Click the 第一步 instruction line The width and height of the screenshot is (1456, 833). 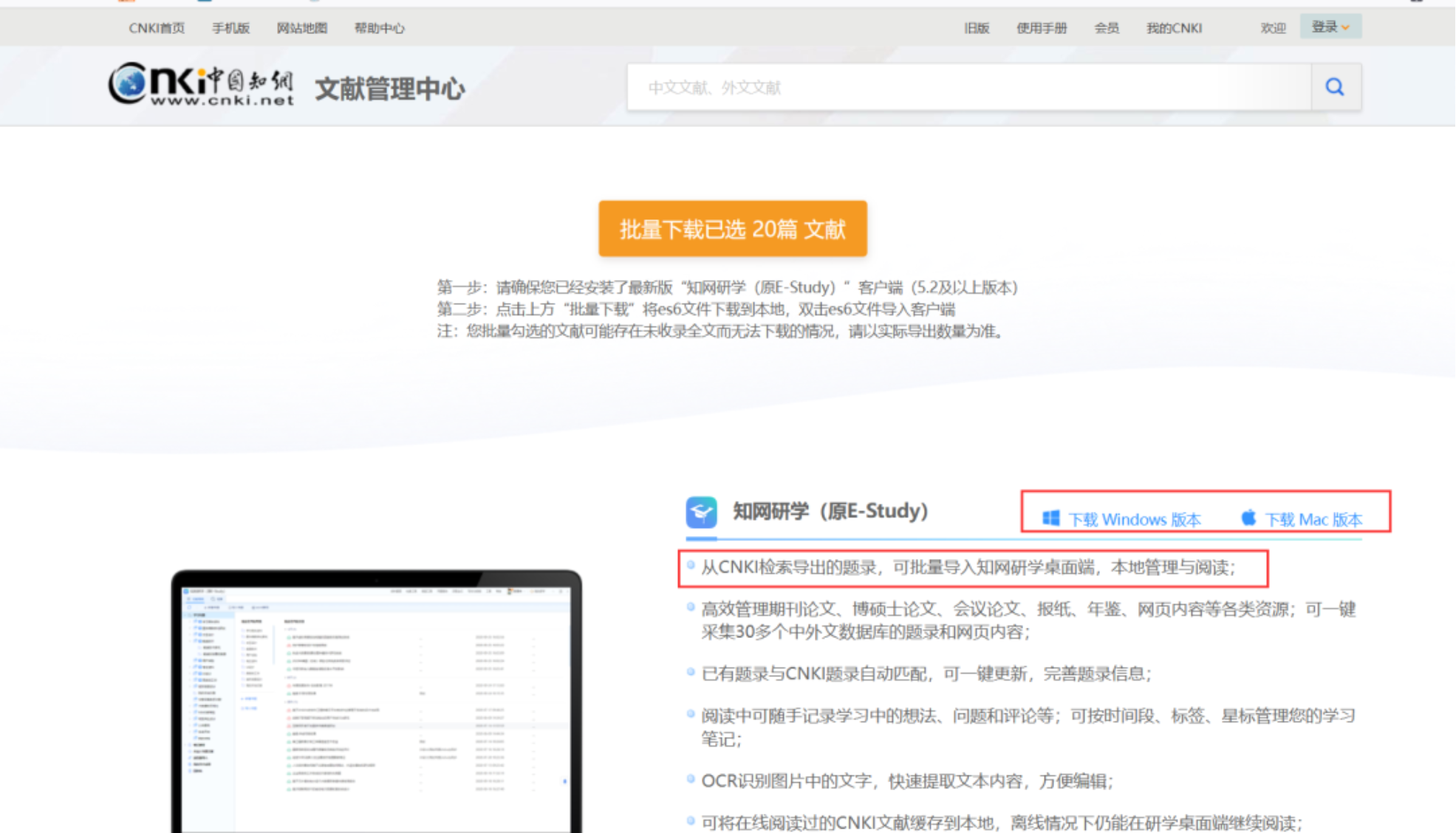(x=728, y=287)
